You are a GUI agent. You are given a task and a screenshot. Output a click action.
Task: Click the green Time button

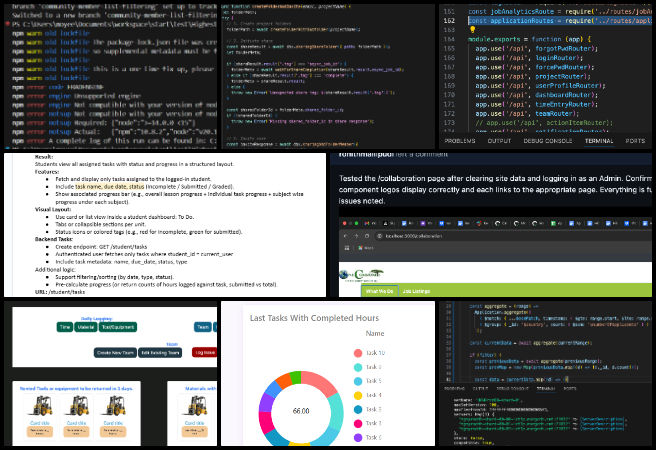[x=65, y=327]
